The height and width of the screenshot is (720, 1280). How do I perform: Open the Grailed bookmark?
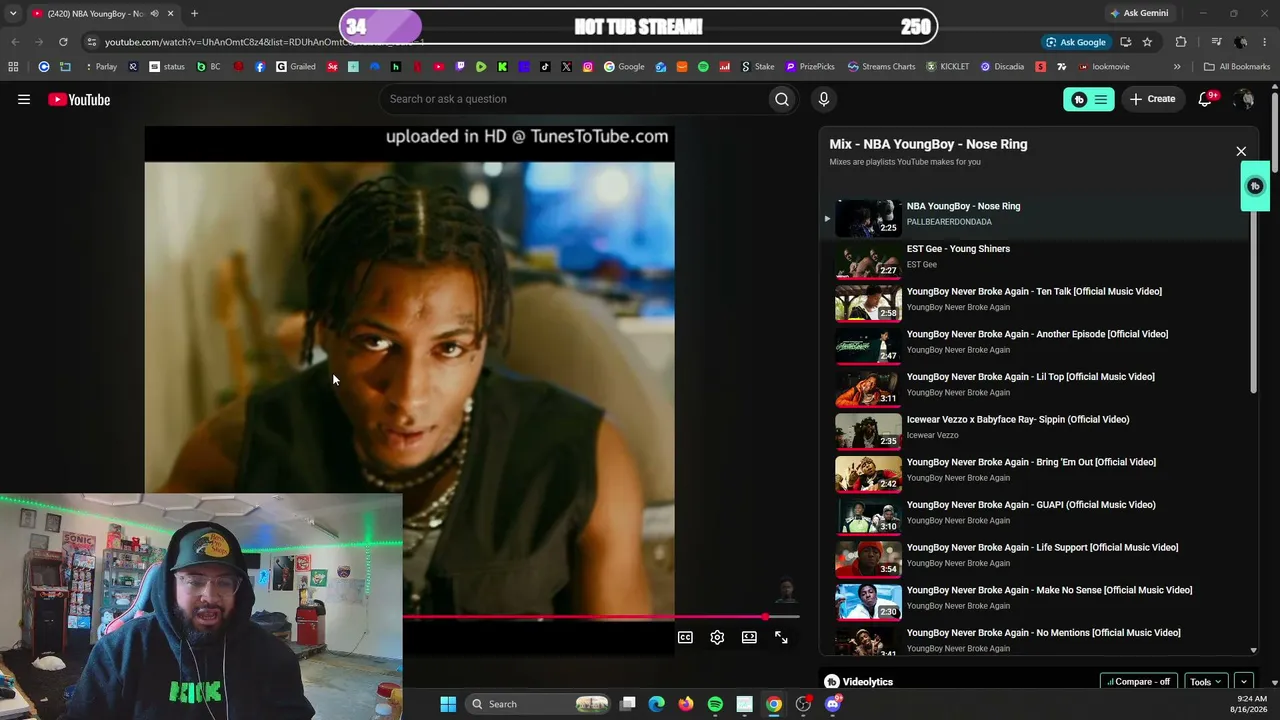click(296, 67)
